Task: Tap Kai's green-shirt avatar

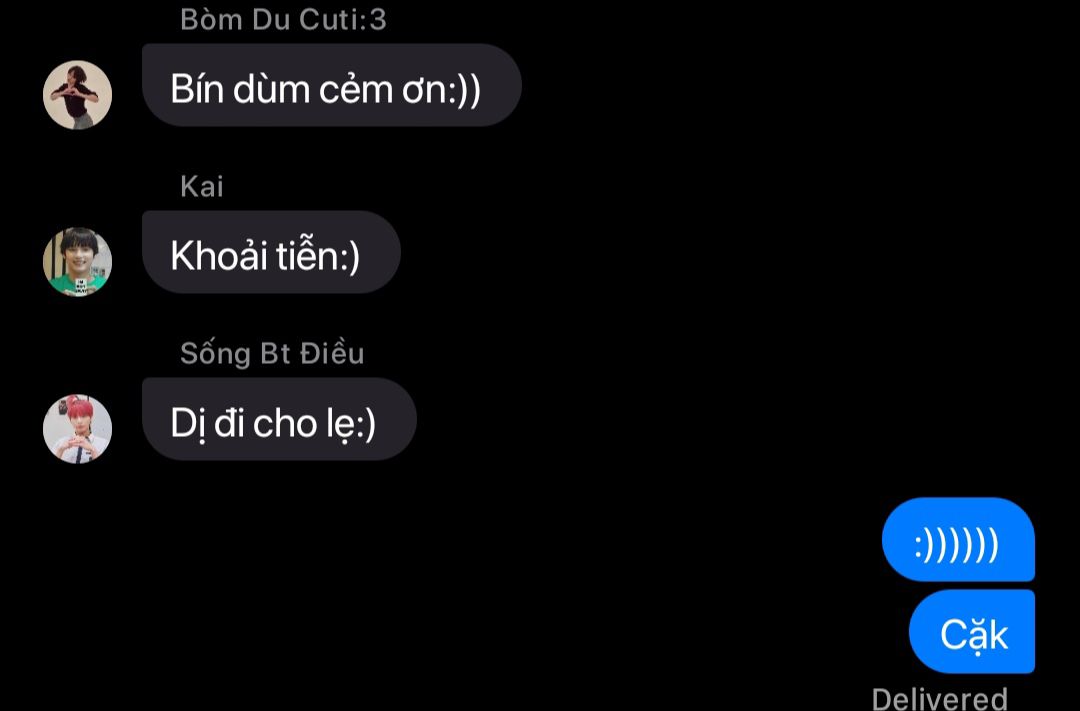Action: coord(77,262)
